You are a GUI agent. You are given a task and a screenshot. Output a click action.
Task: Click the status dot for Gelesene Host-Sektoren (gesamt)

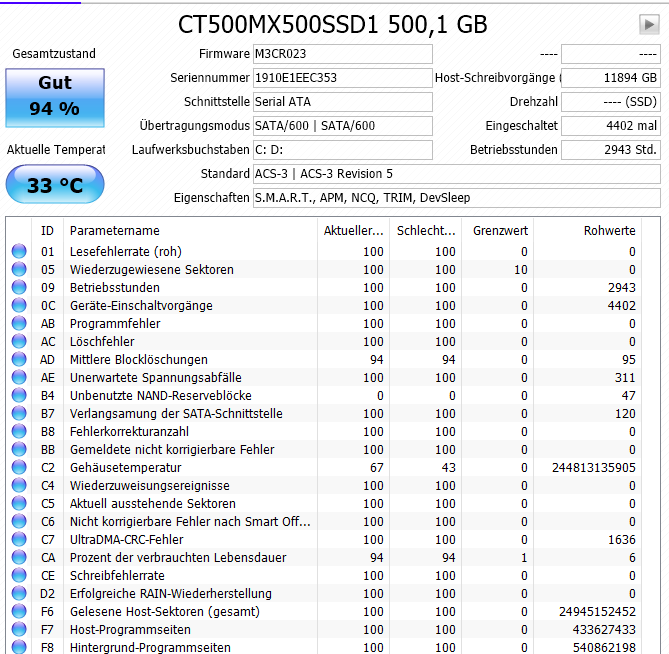[19, 611]
